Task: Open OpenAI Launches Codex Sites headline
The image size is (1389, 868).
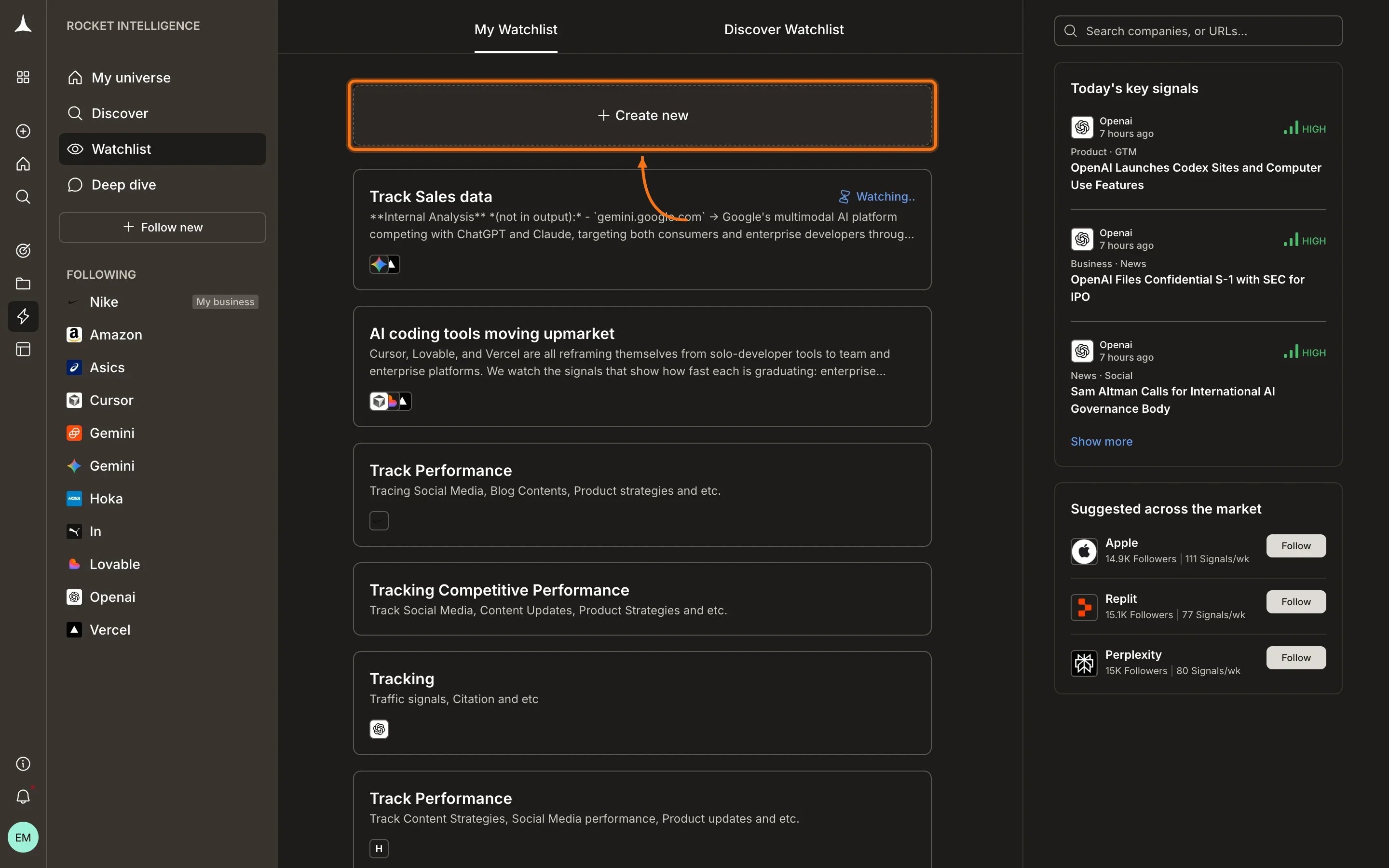Action: pyautogui.click(x=1196, y=176)
